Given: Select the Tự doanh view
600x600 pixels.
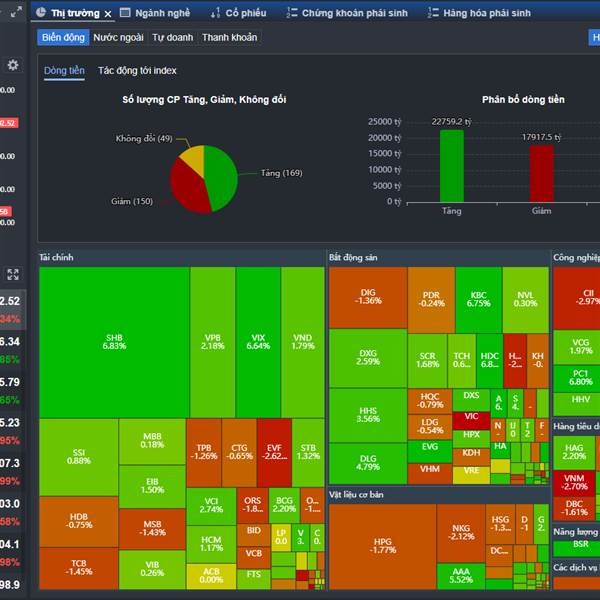Looking at the screenshot, I should point(173,38).
